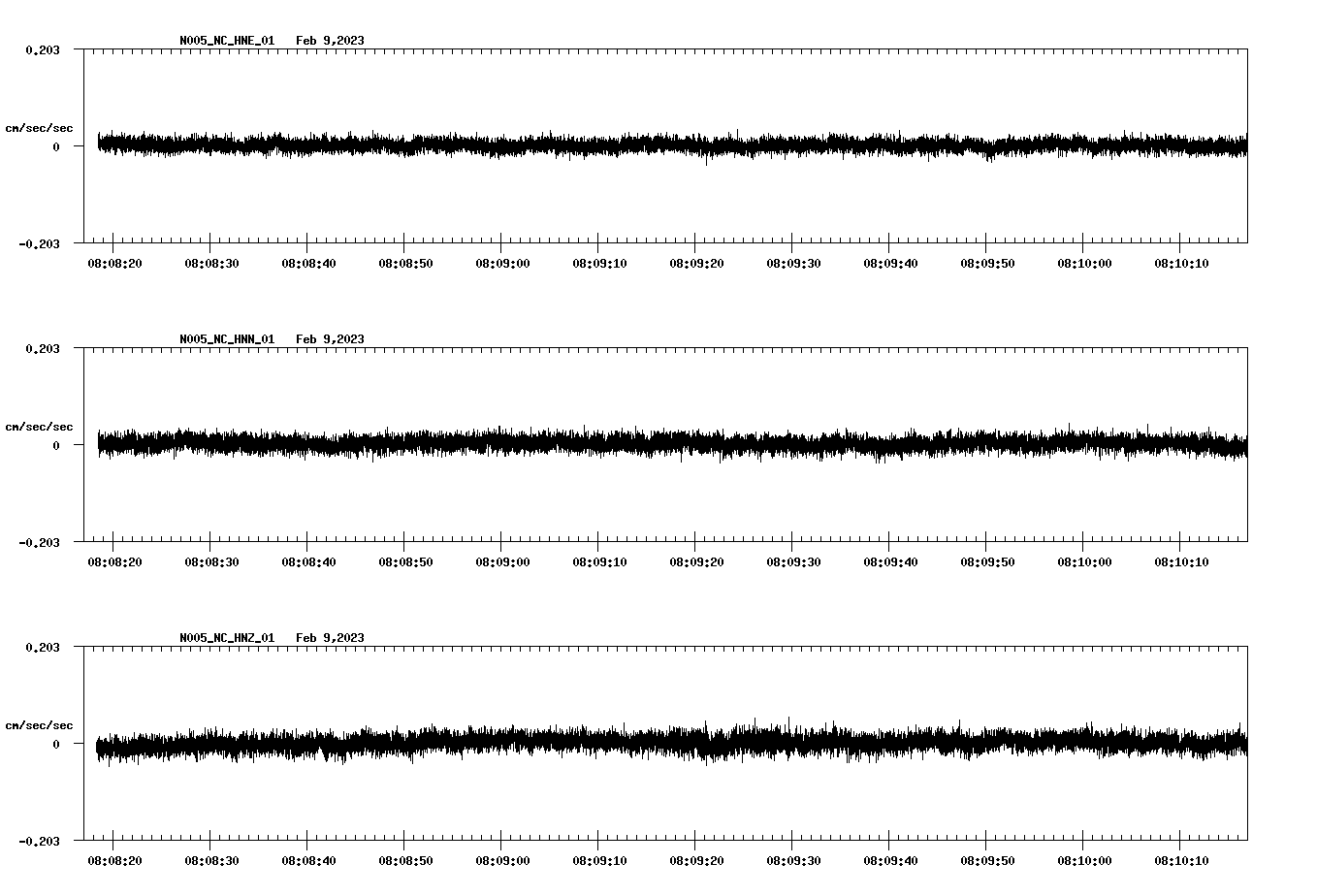This screenshot has height=896, width=1317.
Task: Select the 08:09:00 tick on the top axis
Action: click(x=501, y=262)
